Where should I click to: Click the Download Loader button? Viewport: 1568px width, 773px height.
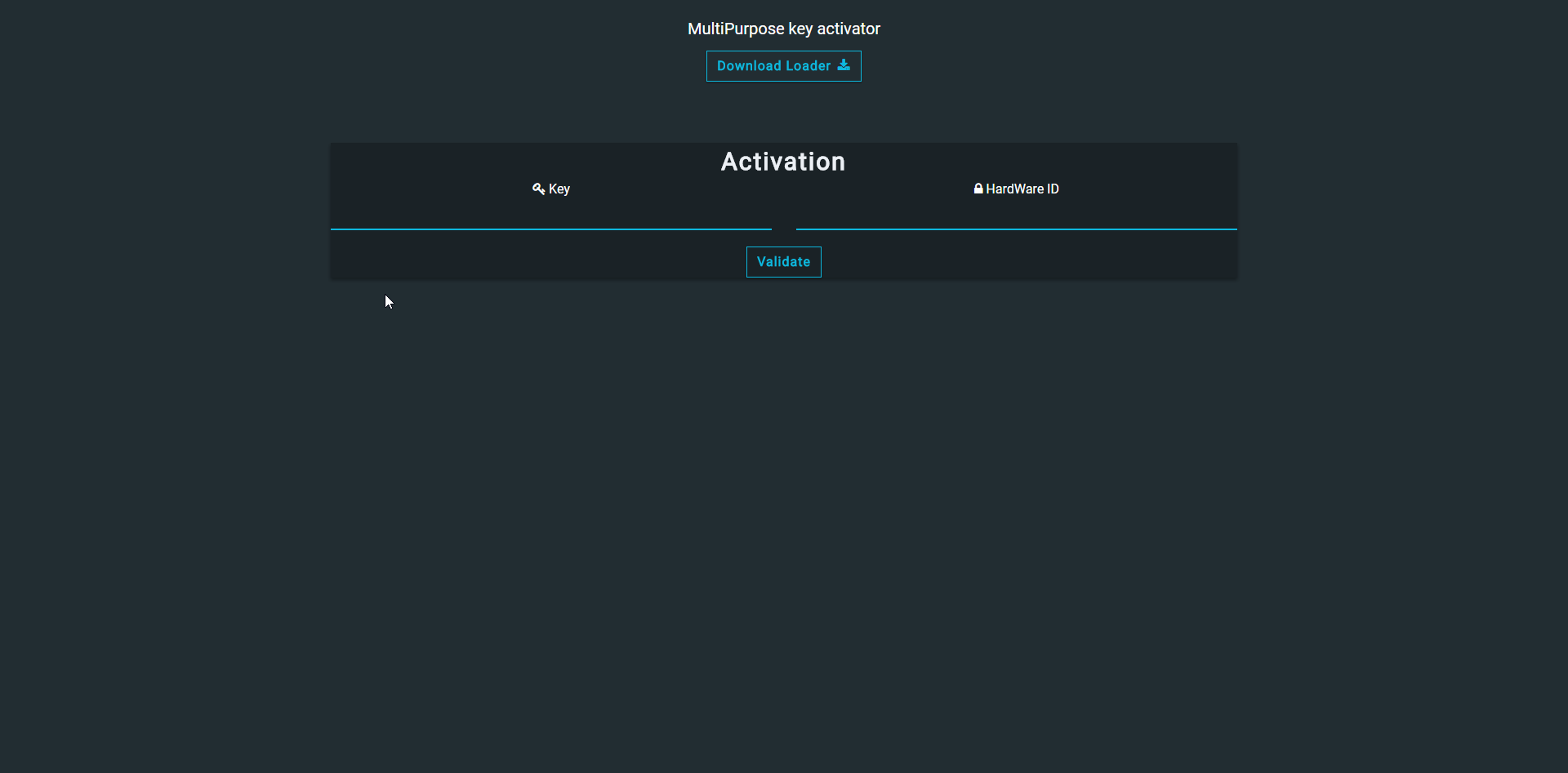coord(783,66)
